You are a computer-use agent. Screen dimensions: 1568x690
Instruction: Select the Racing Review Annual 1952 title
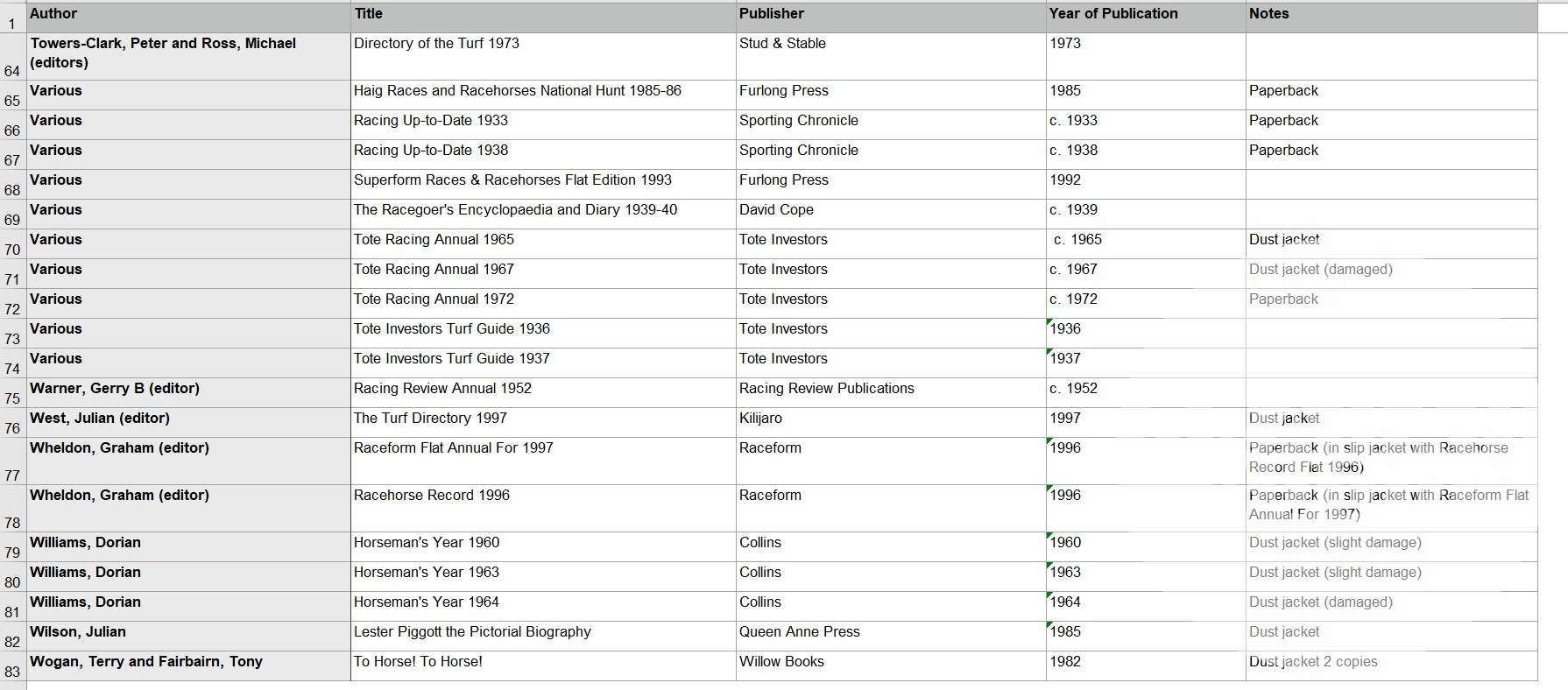tap(544, 393)
